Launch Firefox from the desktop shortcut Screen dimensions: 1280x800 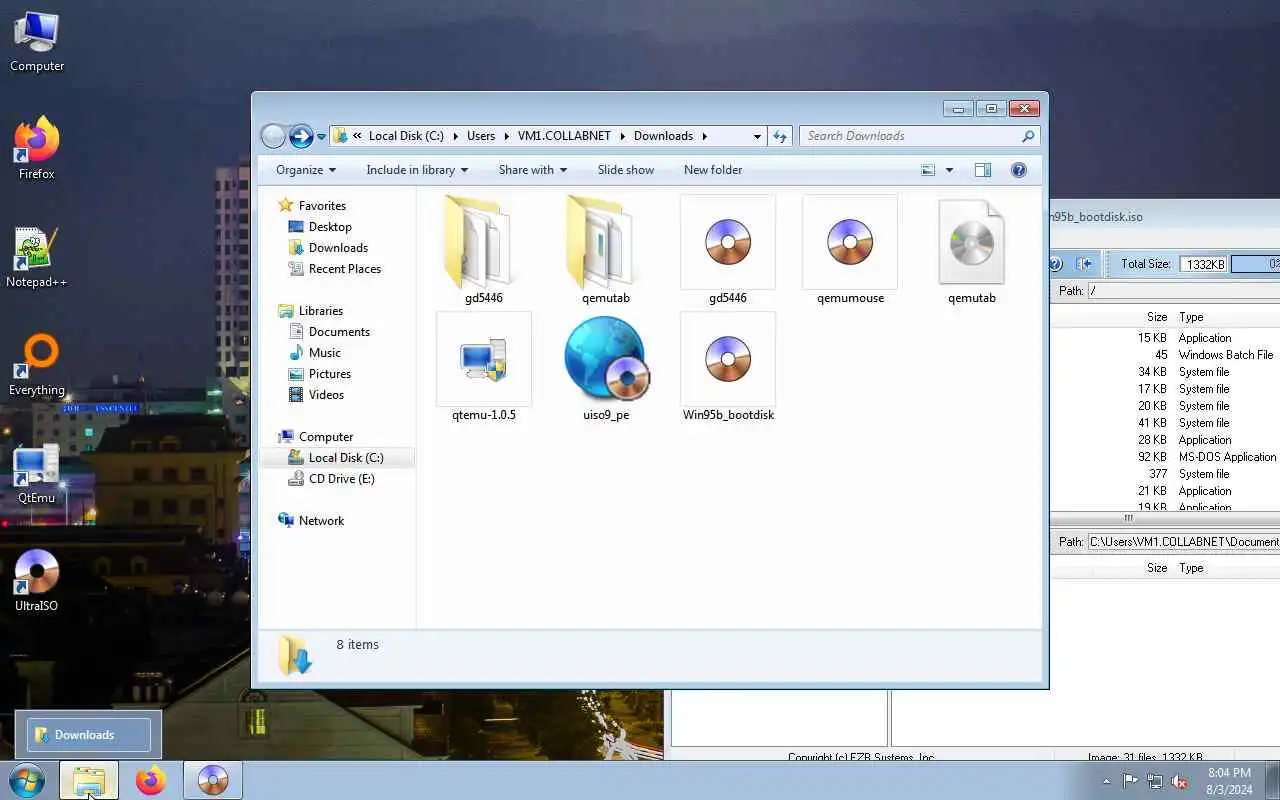tap(37, 149)
